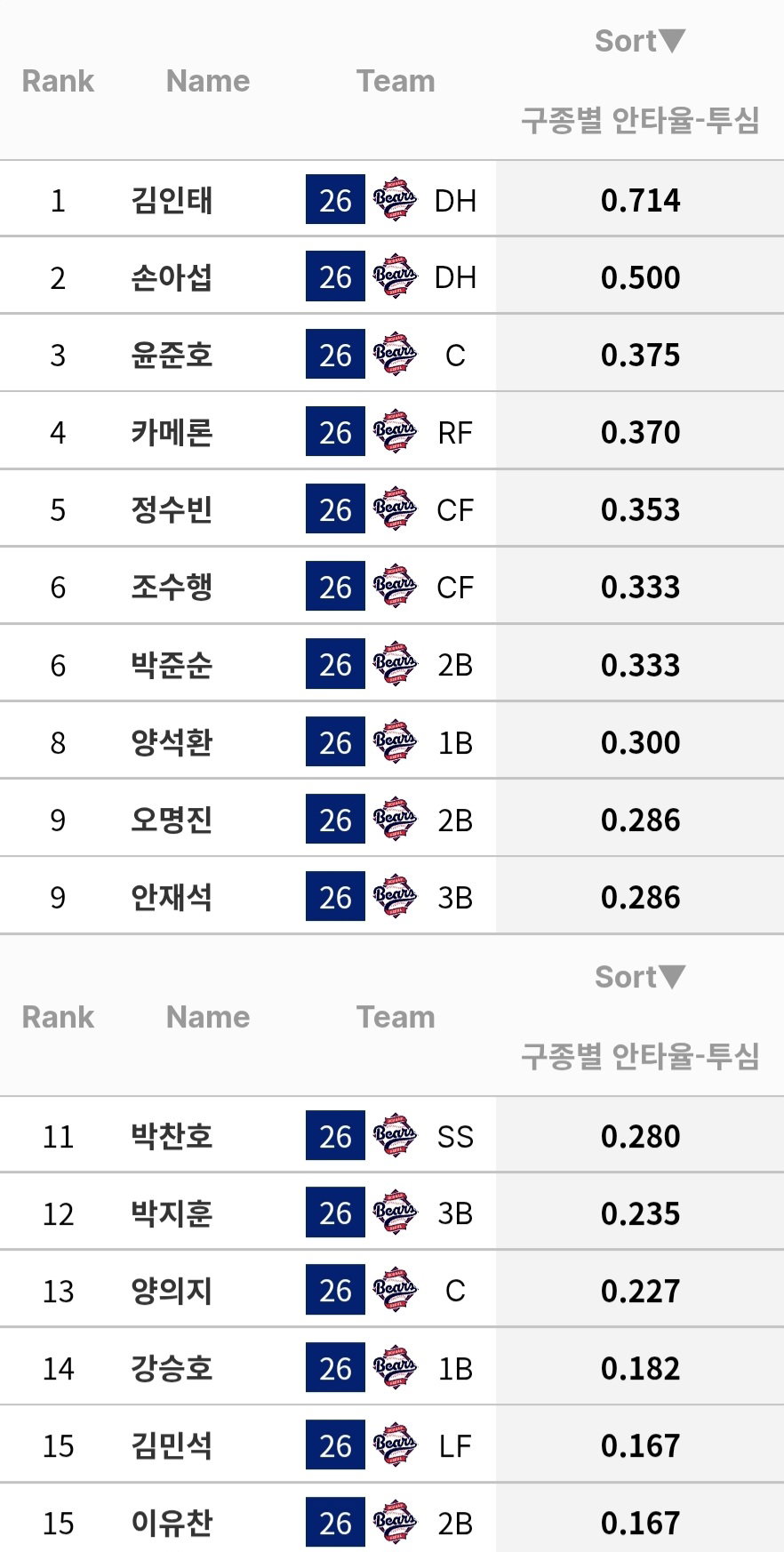This screenshot has height=1552, width=784.
Task: Select the 0.714 average cell
Action: [640, 200]
